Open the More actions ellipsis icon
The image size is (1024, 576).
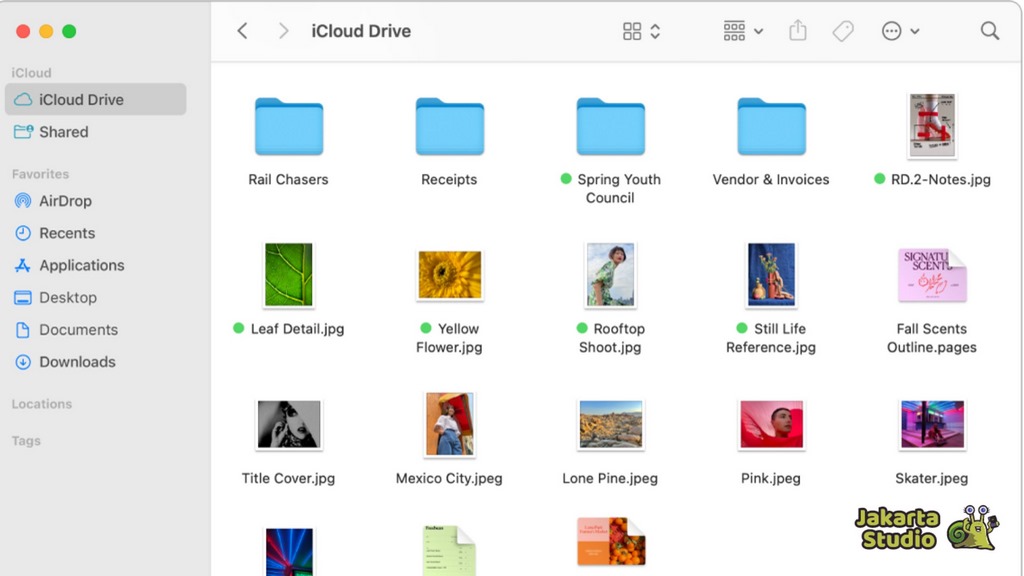click(x=891, y=31)
